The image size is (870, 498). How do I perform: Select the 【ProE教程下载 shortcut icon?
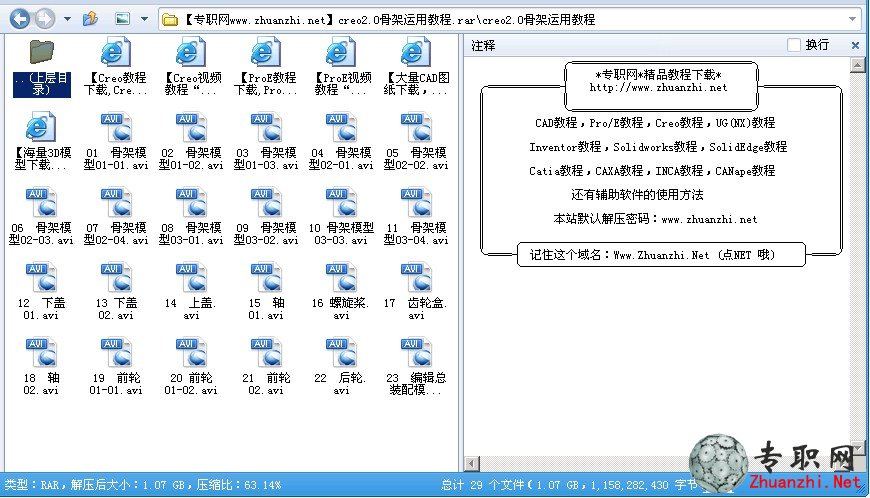tap(266, 52)
